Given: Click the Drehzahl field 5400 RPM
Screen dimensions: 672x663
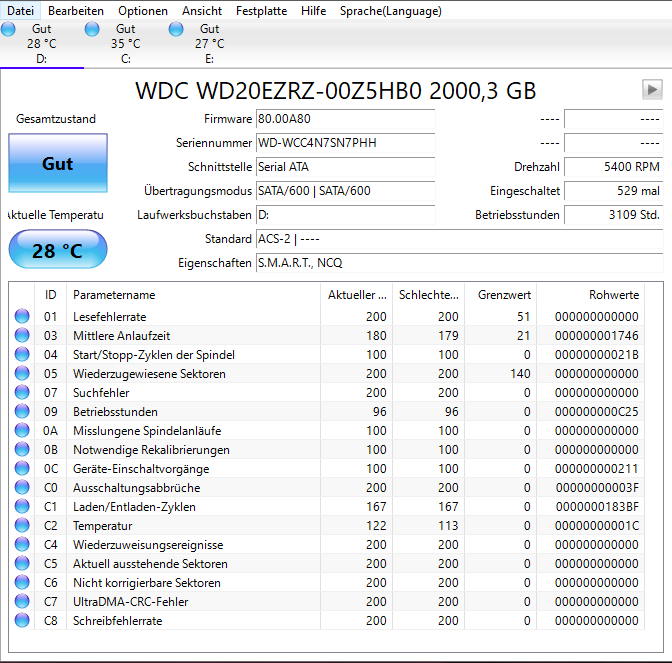Looking at the screenshot, I should click(614, 167).
